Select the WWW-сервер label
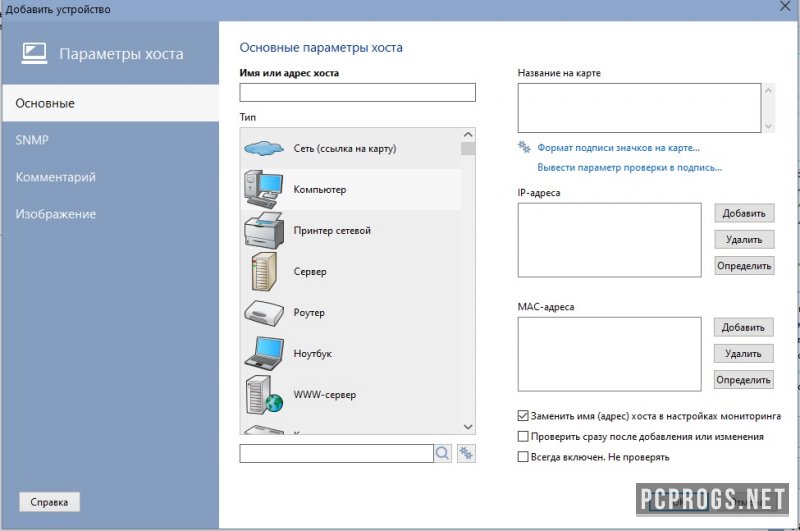Image resolution: width=800 pixels, height=531 pixels. point(324,395)
